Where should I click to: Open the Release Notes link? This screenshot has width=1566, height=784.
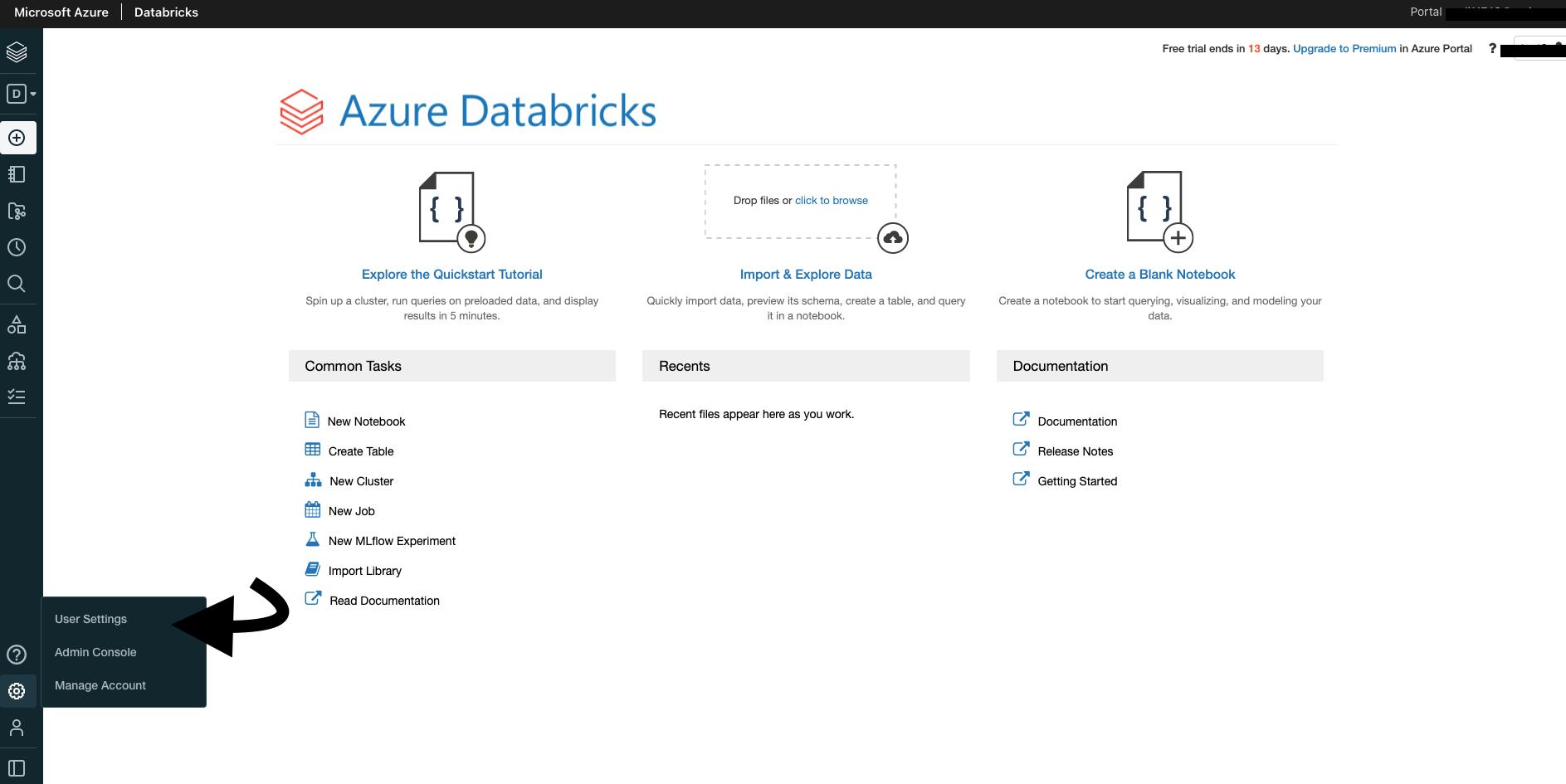(x=1076, y=451)
